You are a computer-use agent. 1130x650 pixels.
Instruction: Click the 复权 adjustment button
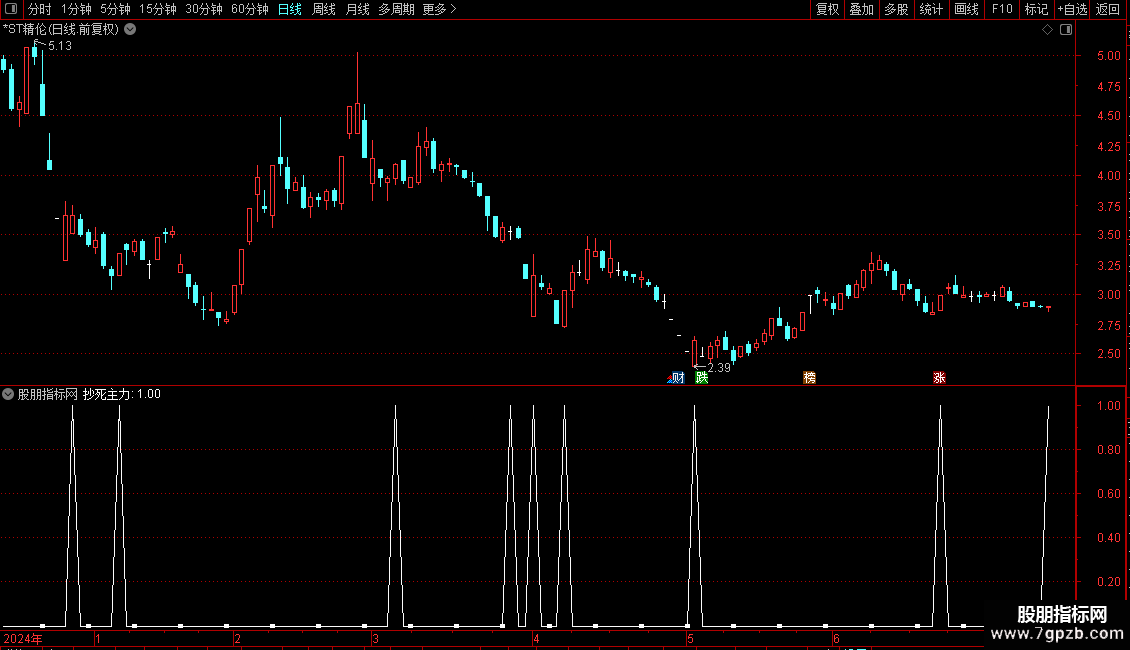(x=827, y=9)
